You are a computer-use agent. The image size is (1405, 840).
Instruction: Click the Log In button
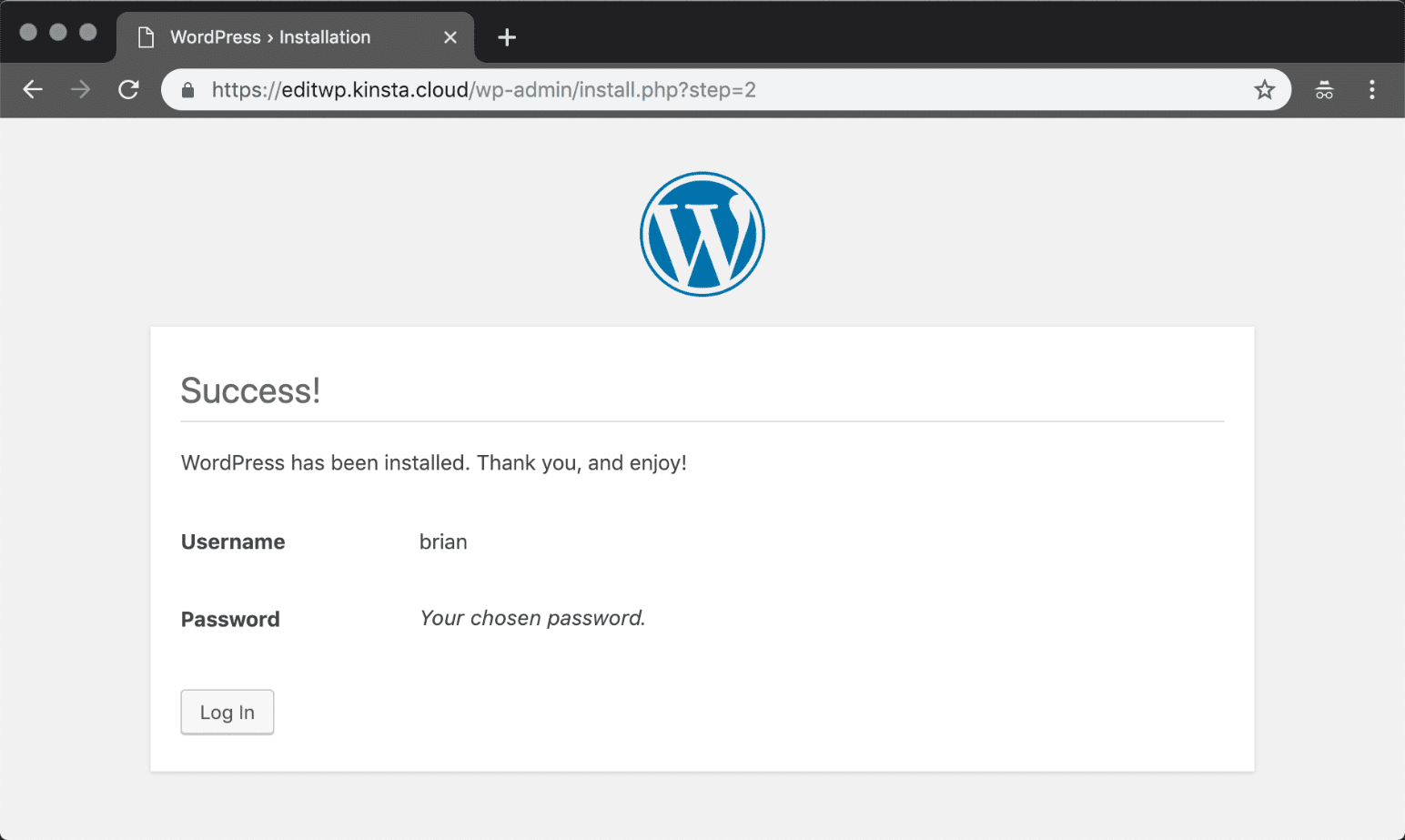pyautogui.click(x=227, y=712)
